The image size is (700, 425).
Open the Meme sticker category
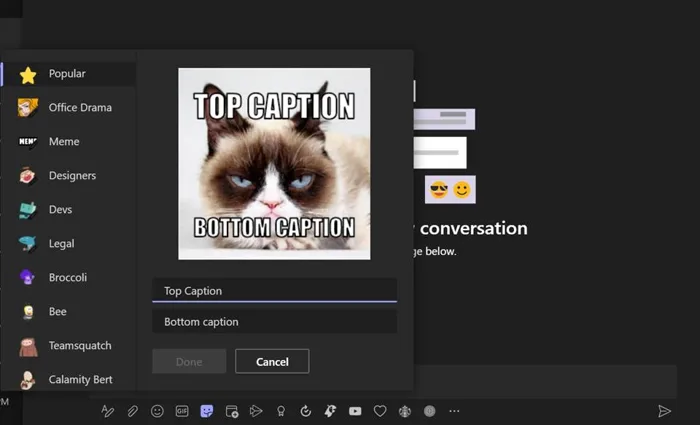(x=69, y=142)
